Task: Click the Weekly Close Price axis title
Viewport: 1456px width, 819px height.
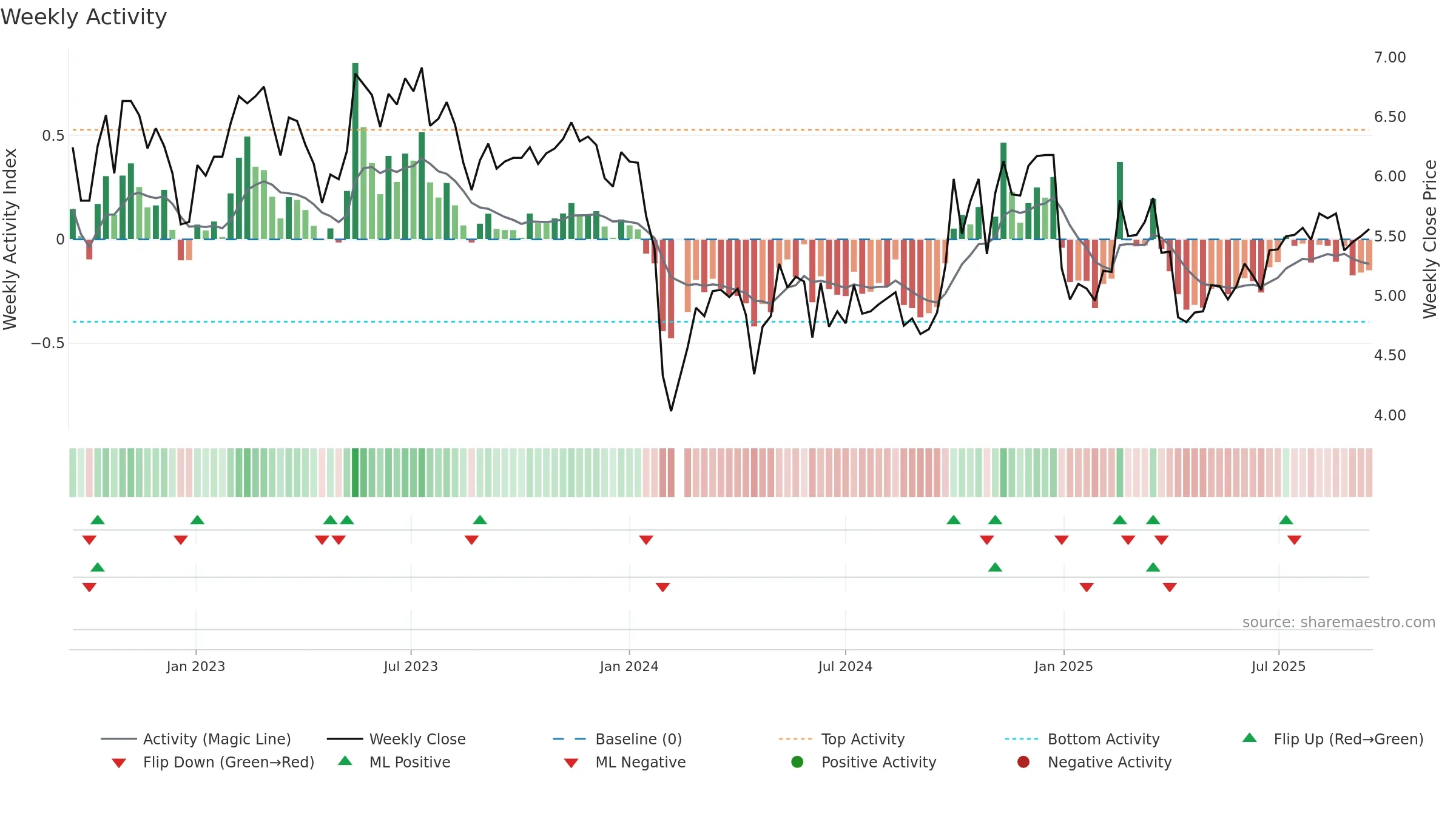Action: 1430,240
